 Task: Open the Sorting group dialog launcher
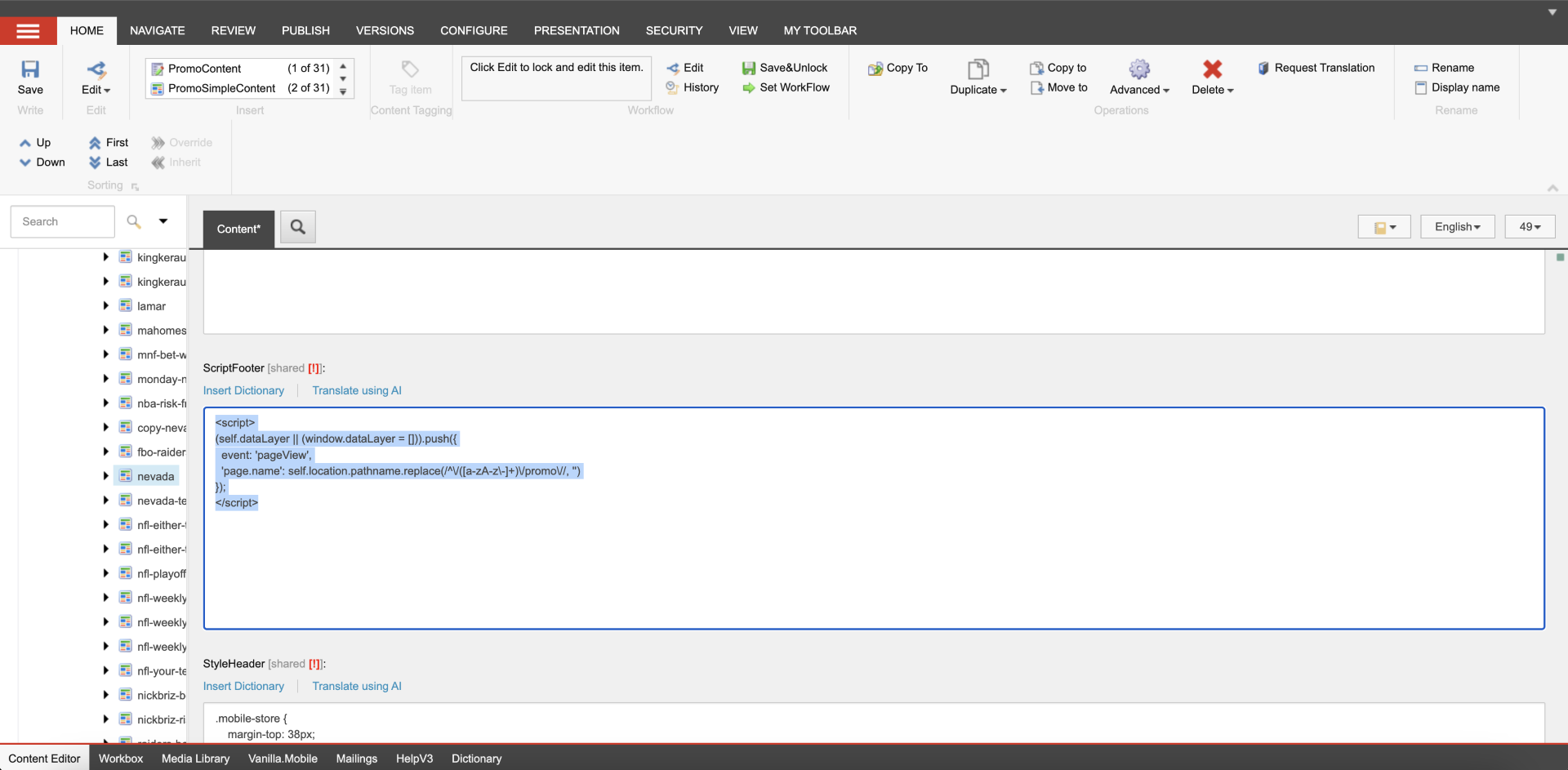point(135,187)
